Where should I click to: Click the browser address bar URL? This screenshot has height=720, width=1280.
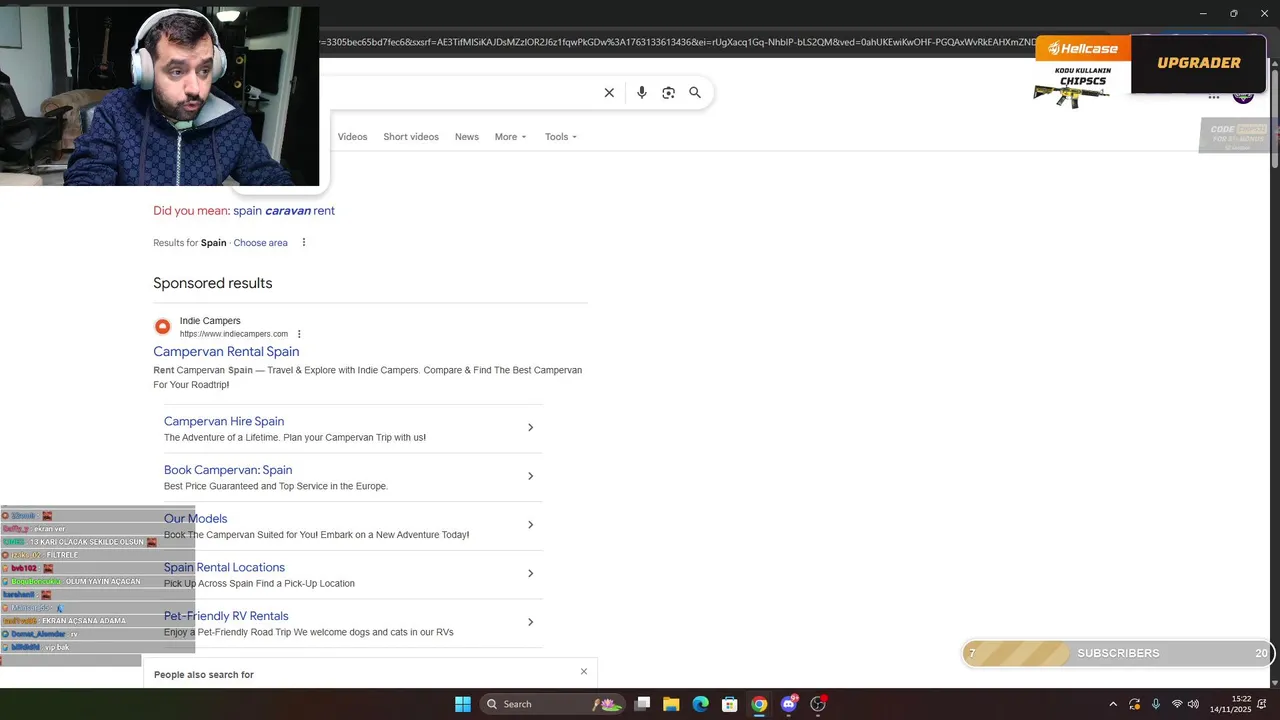click(675, 42)
